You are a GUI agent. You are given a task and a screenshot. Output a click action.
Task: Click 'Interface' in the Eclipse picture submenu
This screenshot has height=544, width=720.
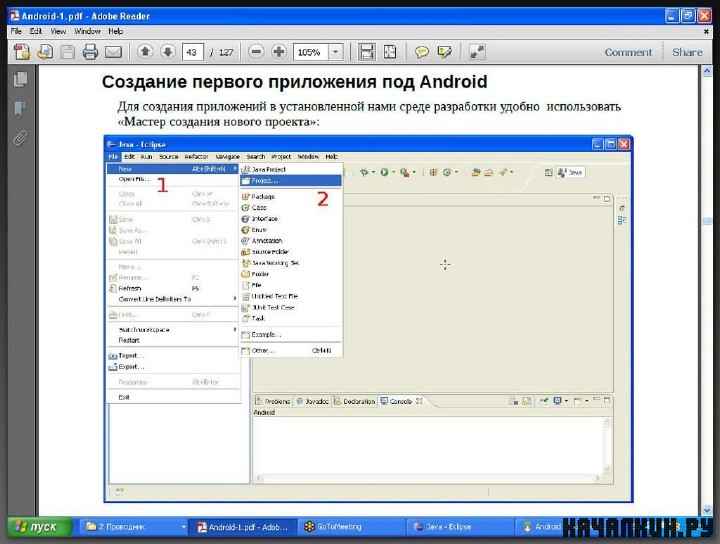264,219
